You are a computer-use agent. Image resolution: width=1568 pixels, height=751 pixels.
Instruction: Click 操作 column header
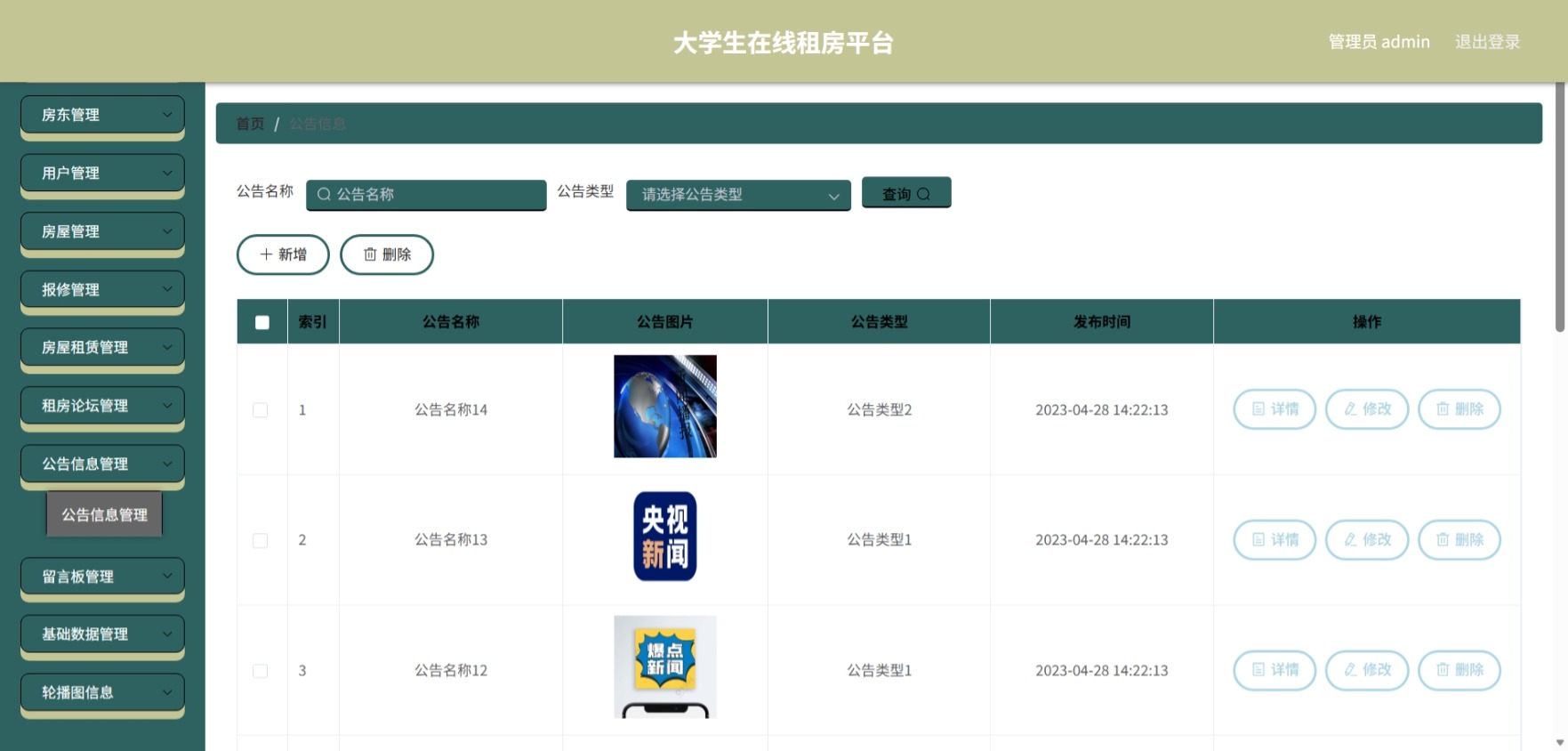click(1367, 322)
